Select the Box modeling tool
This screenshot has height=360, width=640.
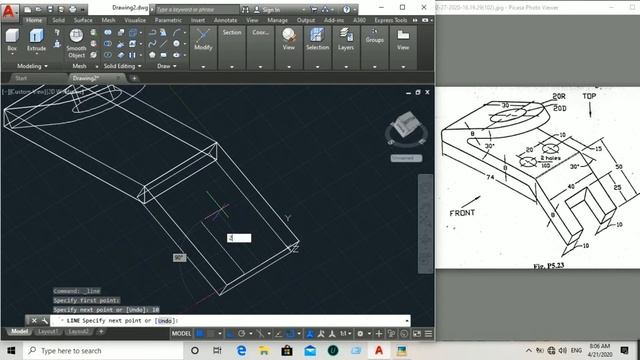(12, 40)
